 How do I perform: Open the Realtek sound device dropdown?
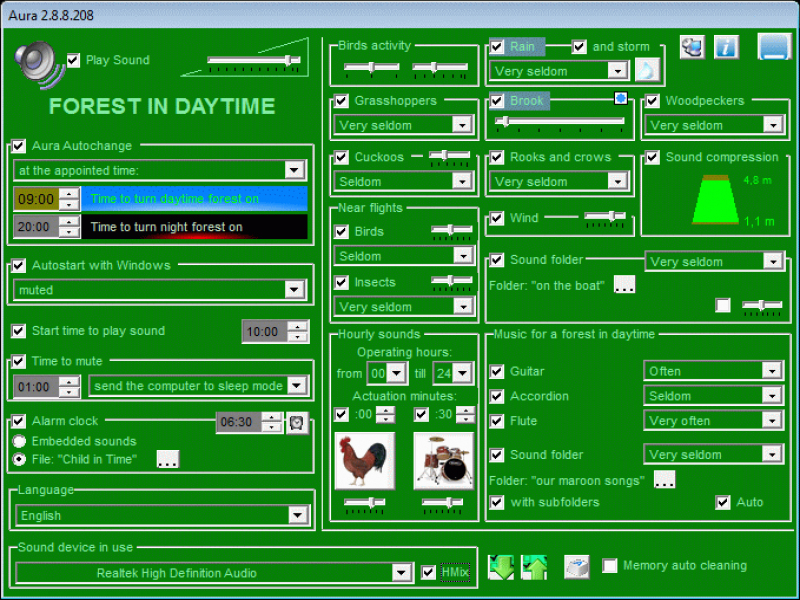click(x=401, y=573)
